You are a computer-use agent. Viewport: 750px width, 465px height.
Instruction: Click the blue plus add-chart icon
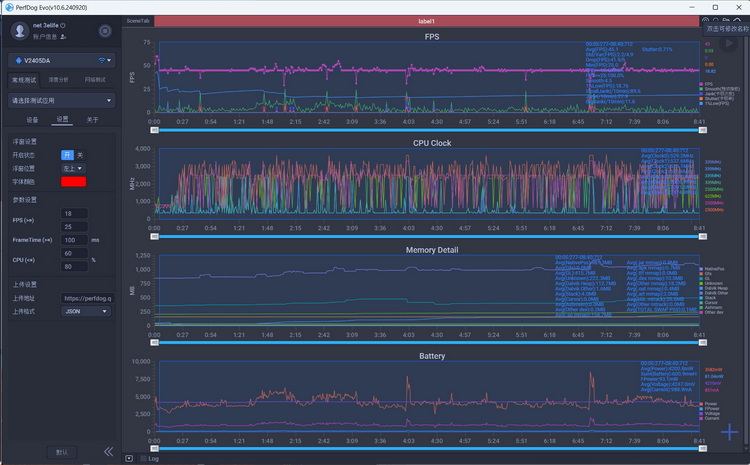click(x=729, y=432)
